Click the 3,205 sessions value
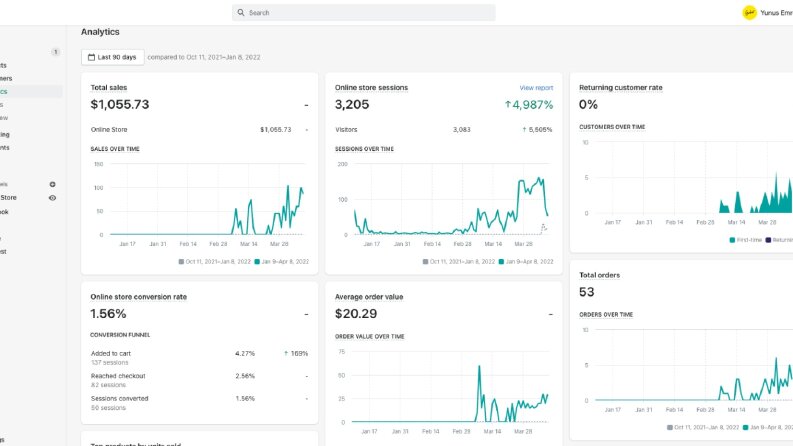 (x=352, y=104)
